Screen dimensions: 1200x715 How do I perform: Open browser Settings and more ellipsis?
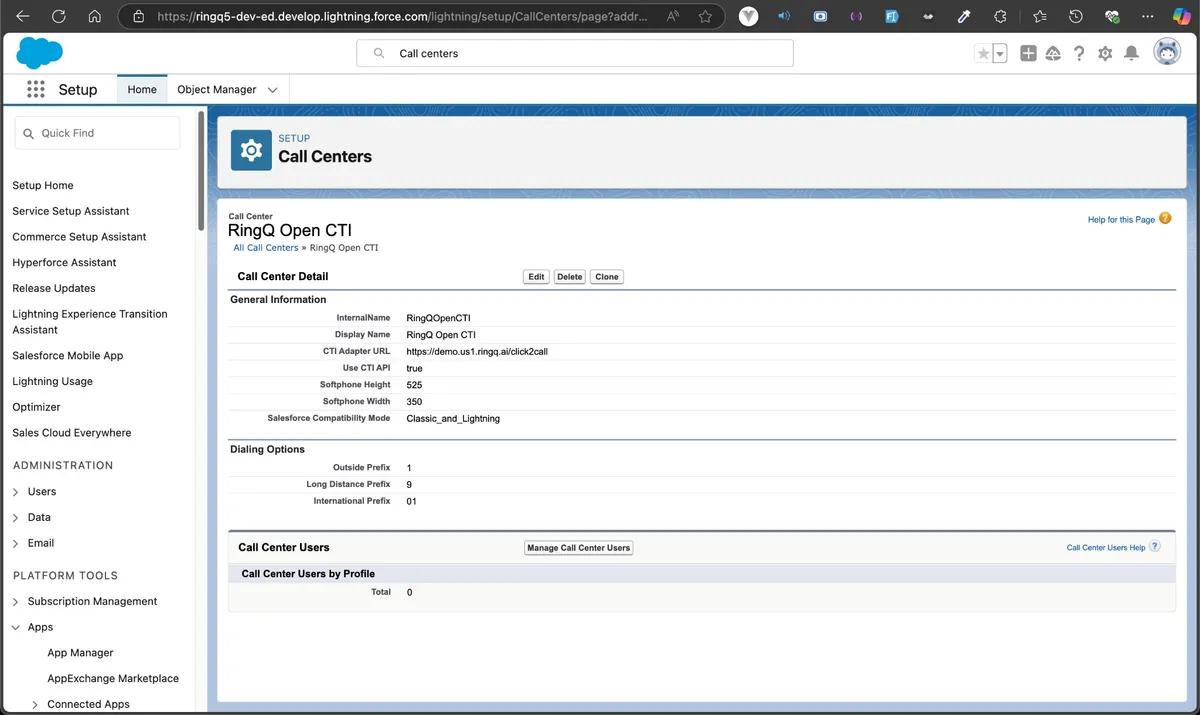[x=1147, y=16]
